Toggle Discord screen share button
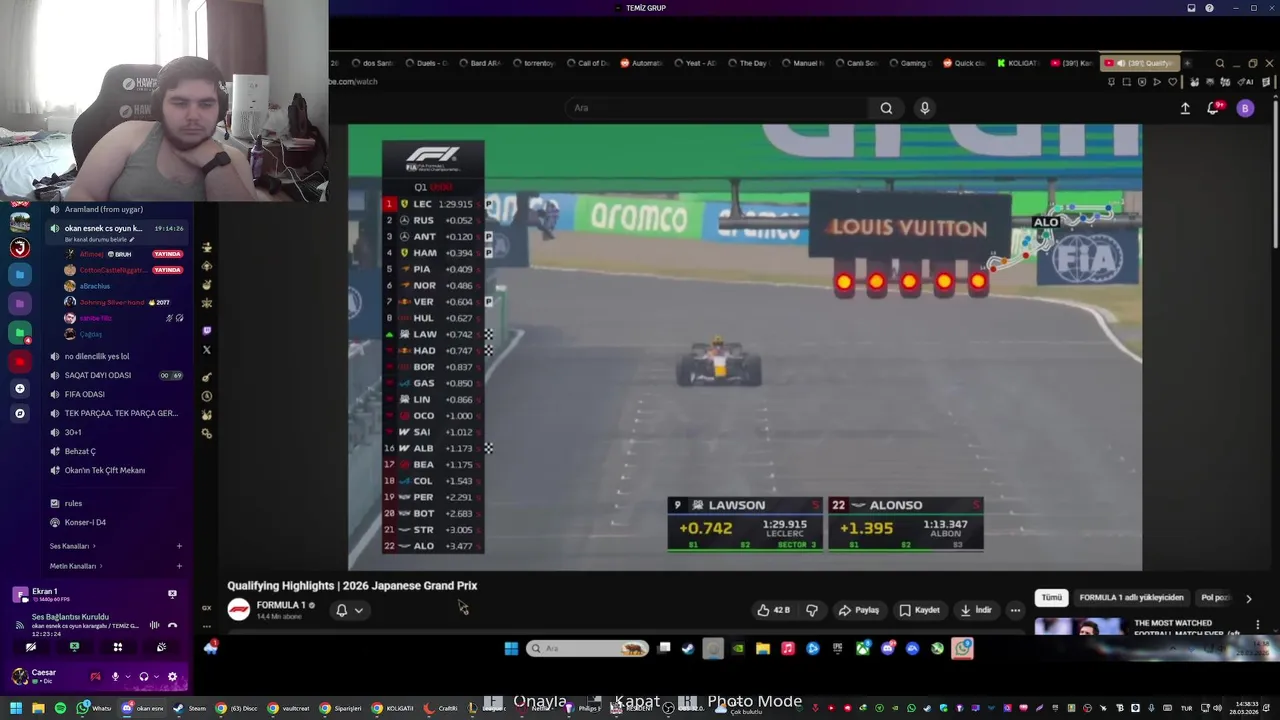Viewport: 1280px width, 720px height. click(x=74, y=647)
